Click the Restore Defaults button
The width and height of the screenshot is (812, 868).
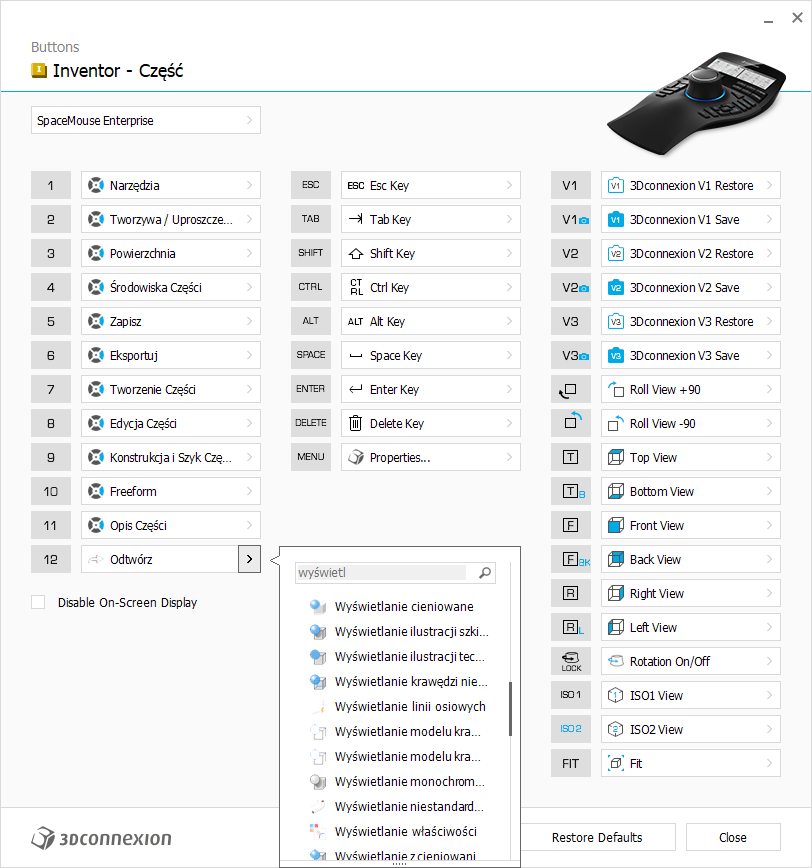coord(598,837)
